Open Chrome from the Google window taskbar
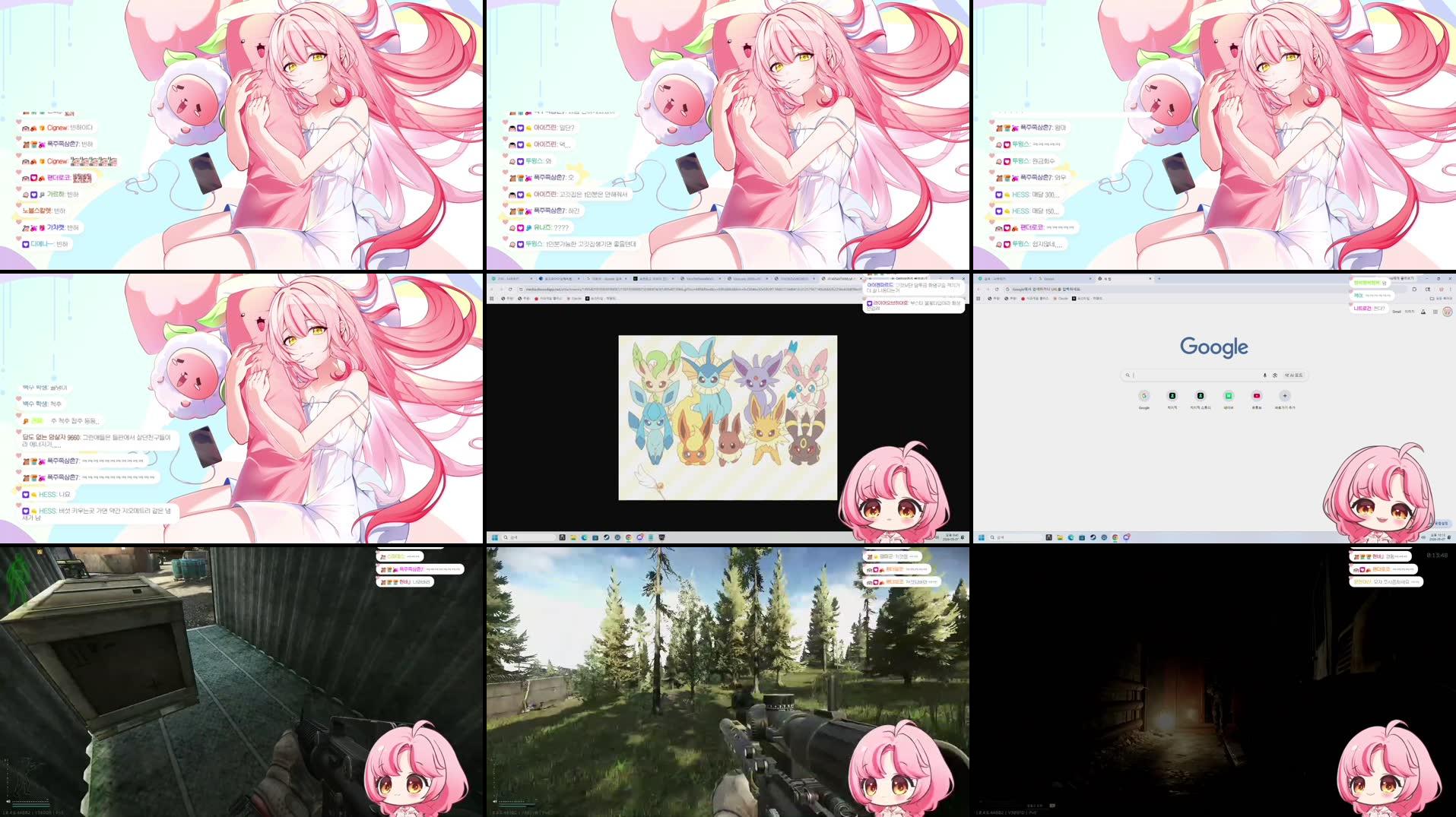This screenshot has width=1456, height=817. (1115, 537)
